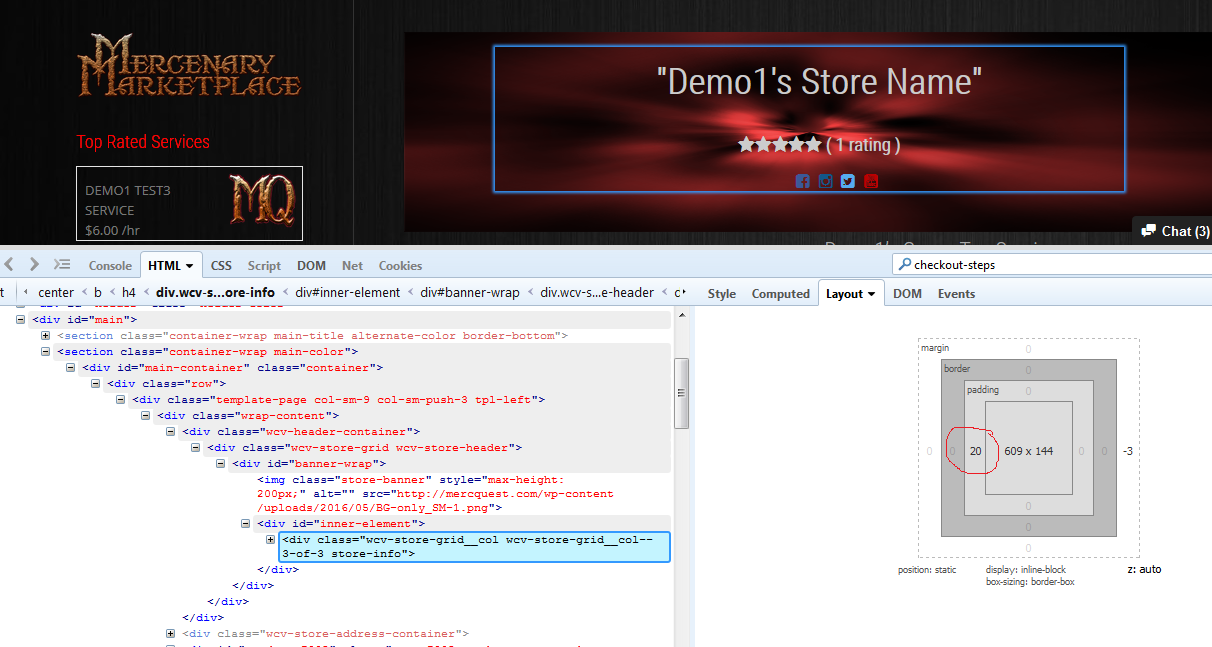Open the Facebook social icon
The height and width of the screenshot is (647, 1212).
tap(802, 181)
